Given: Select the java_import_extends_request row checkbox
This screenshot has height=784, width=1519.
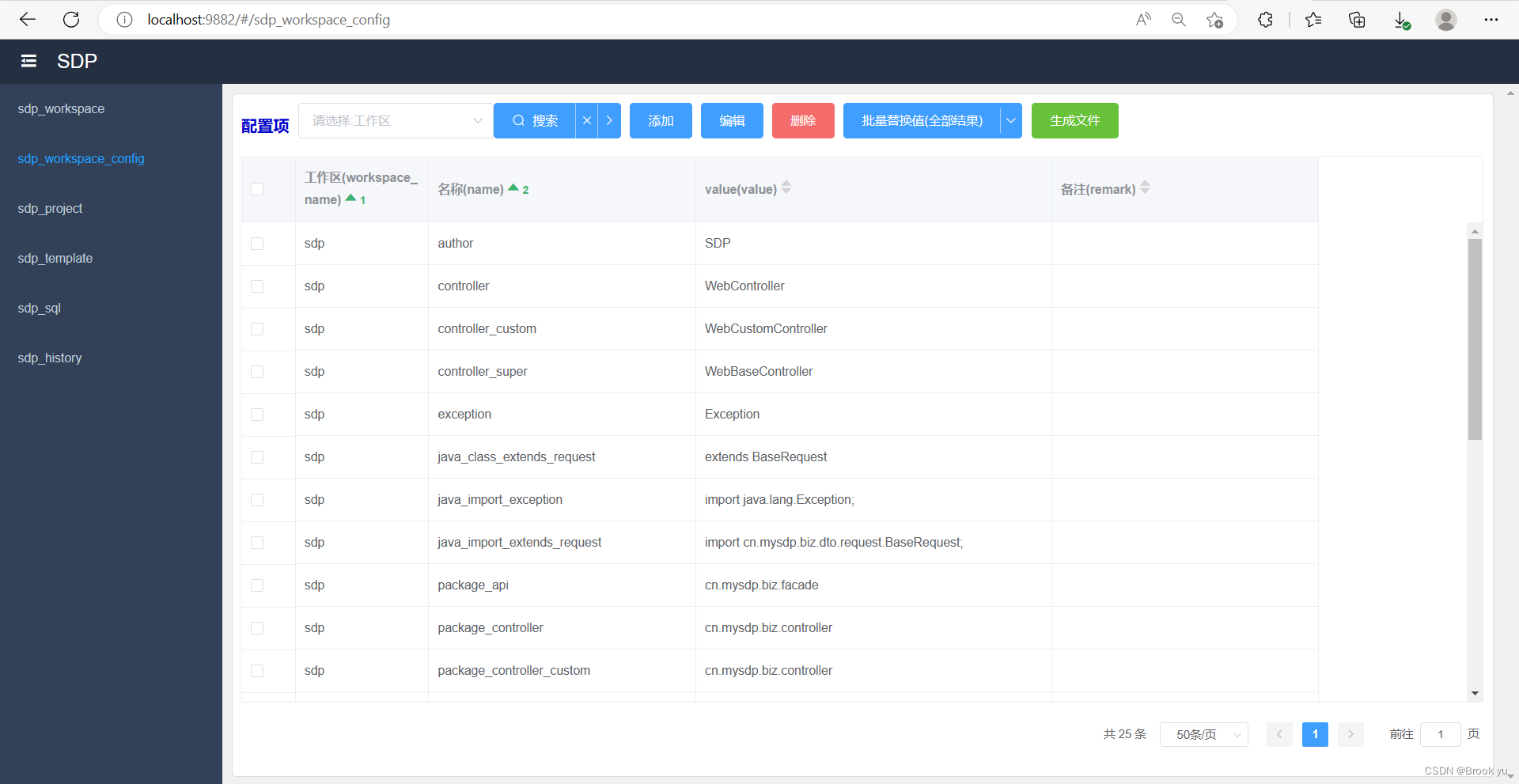Looking at the screenshot, I should [x=257, y=543].
